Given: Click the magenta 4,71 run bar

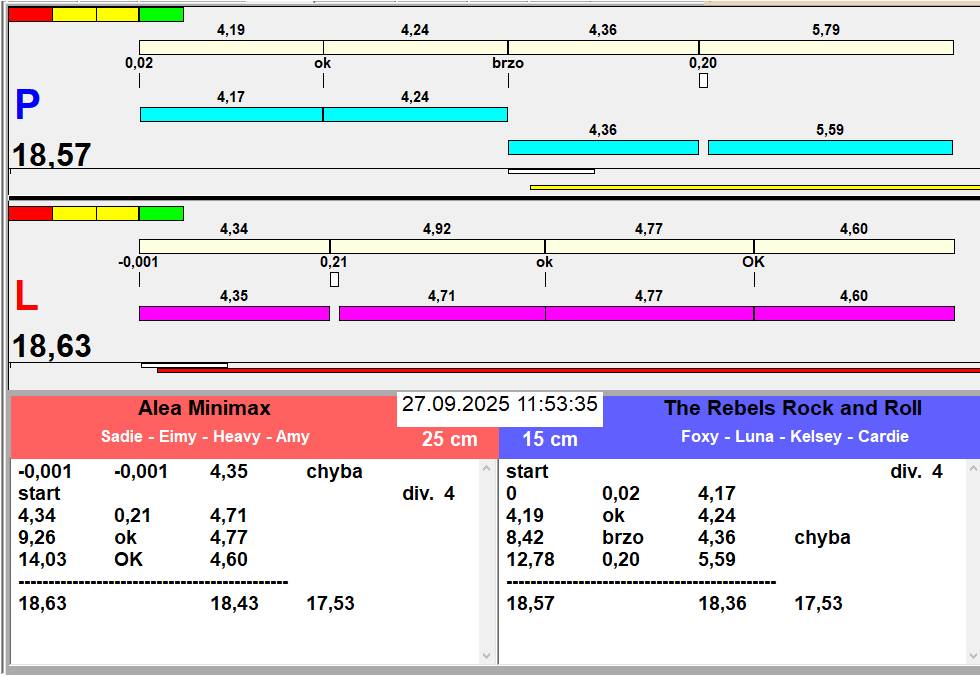Looking at the screenshot, I should (x=442, y=313).
